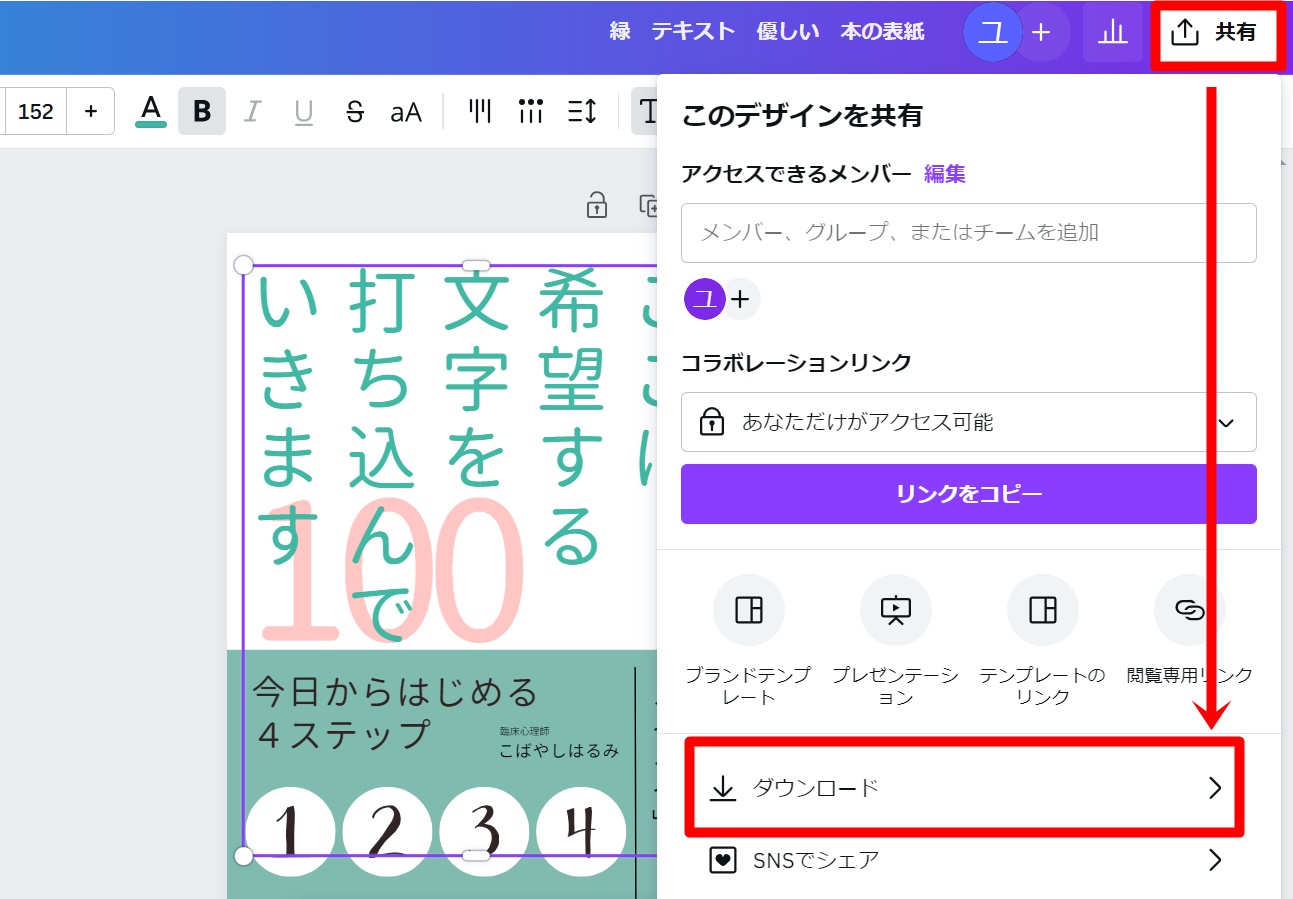Screen dimensions: 1293x899
Task: Click the こばやしはるみ author name
Action: (x=560, y=750)
